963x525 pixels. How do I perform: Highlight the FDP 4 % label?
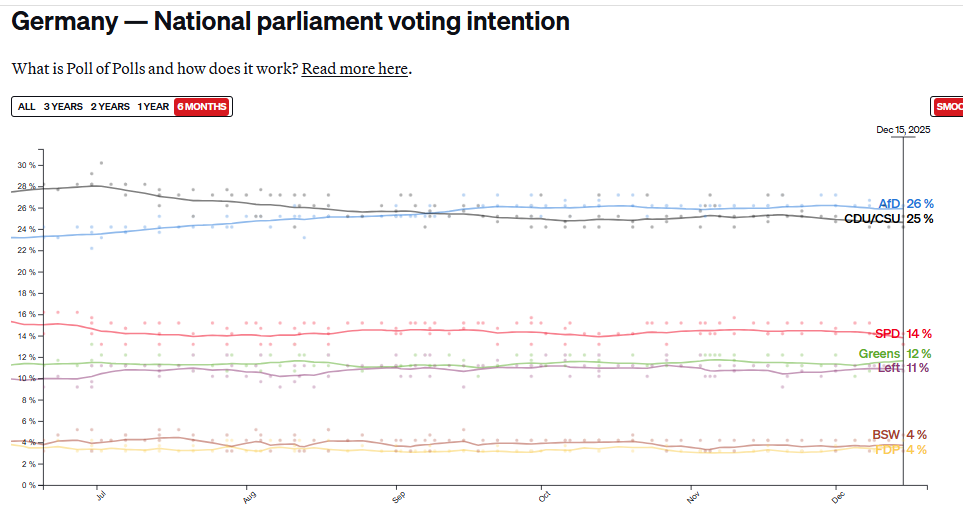(900, 450)
